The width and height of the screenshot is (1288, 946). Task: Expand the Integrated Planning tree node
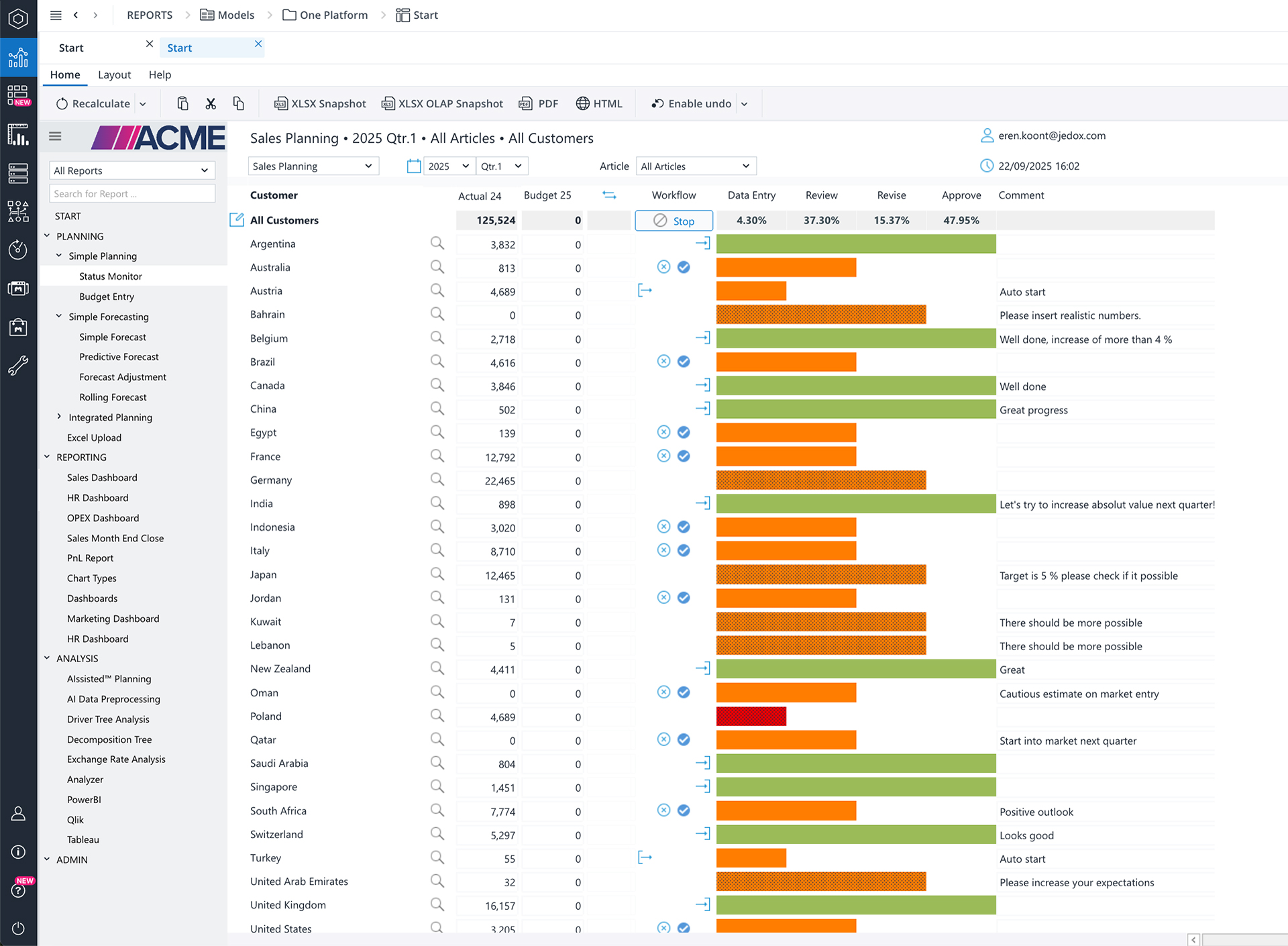click(59, 417)
